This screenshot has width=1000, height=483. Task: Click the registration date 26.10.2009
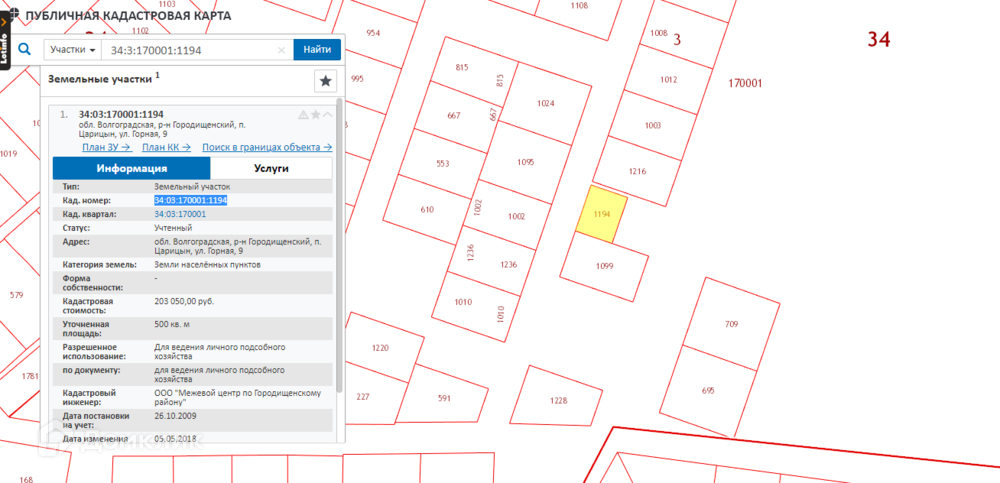coord(175,416)
